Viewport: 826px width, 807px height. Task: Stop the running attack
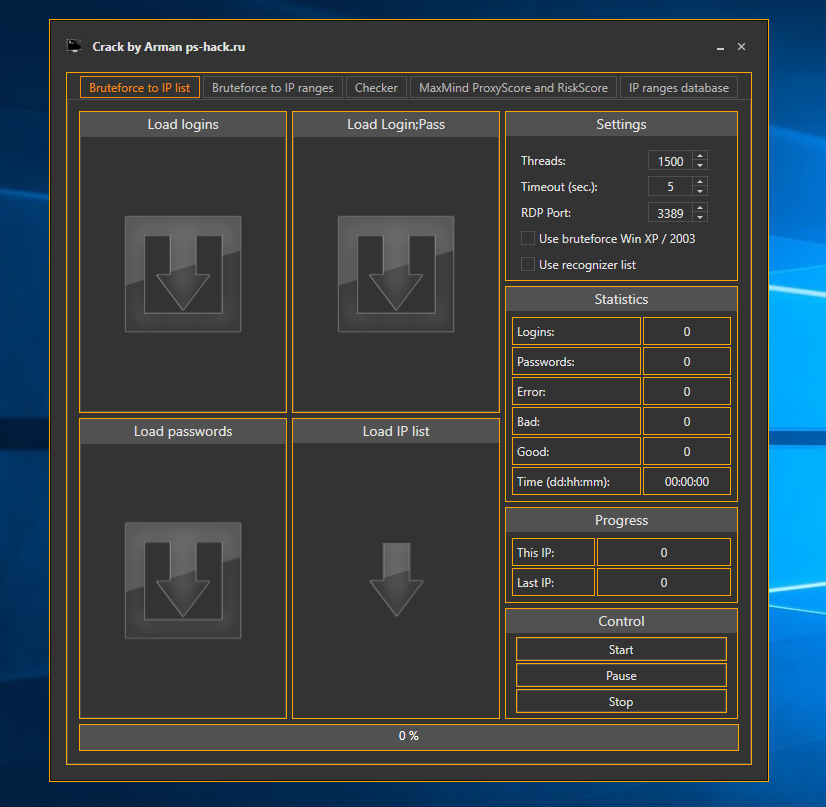coord(621,701)
